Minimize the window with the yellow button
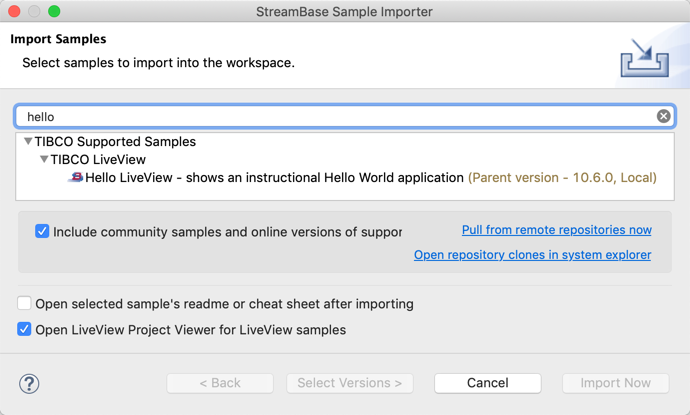The height and width of the screenshot is (415, 690). 34,11
